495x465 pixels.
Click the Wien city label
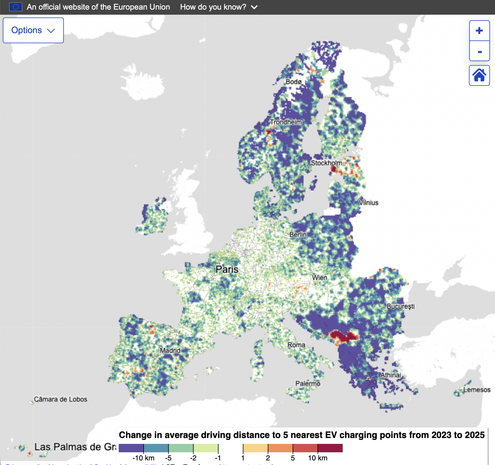(x=319, y=277)
